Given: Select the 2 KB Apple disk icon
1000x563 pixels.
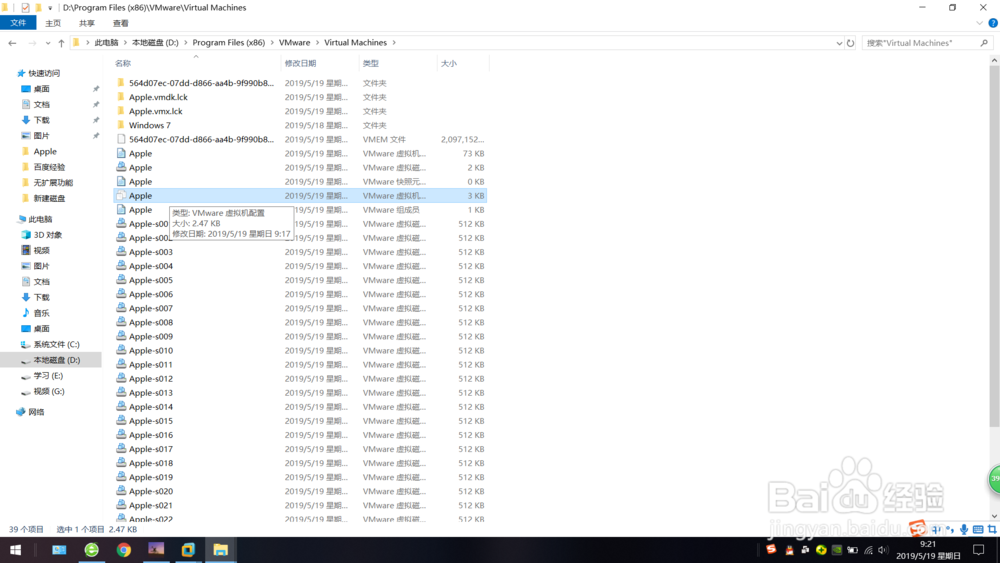Looking at the screenshot, I should (121, 167).
